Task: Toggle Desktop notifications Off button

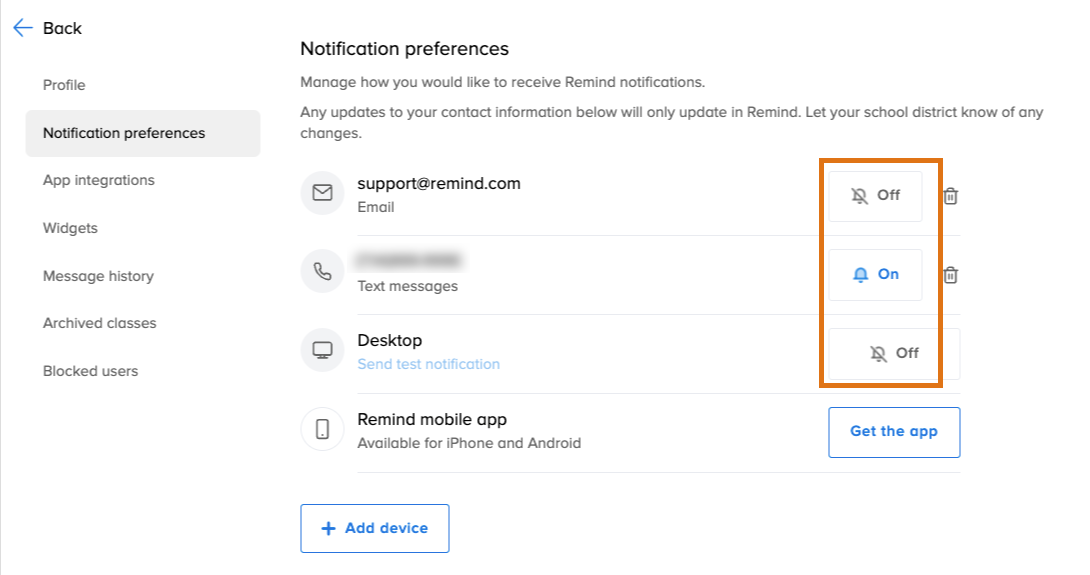Action: point(893,354)
